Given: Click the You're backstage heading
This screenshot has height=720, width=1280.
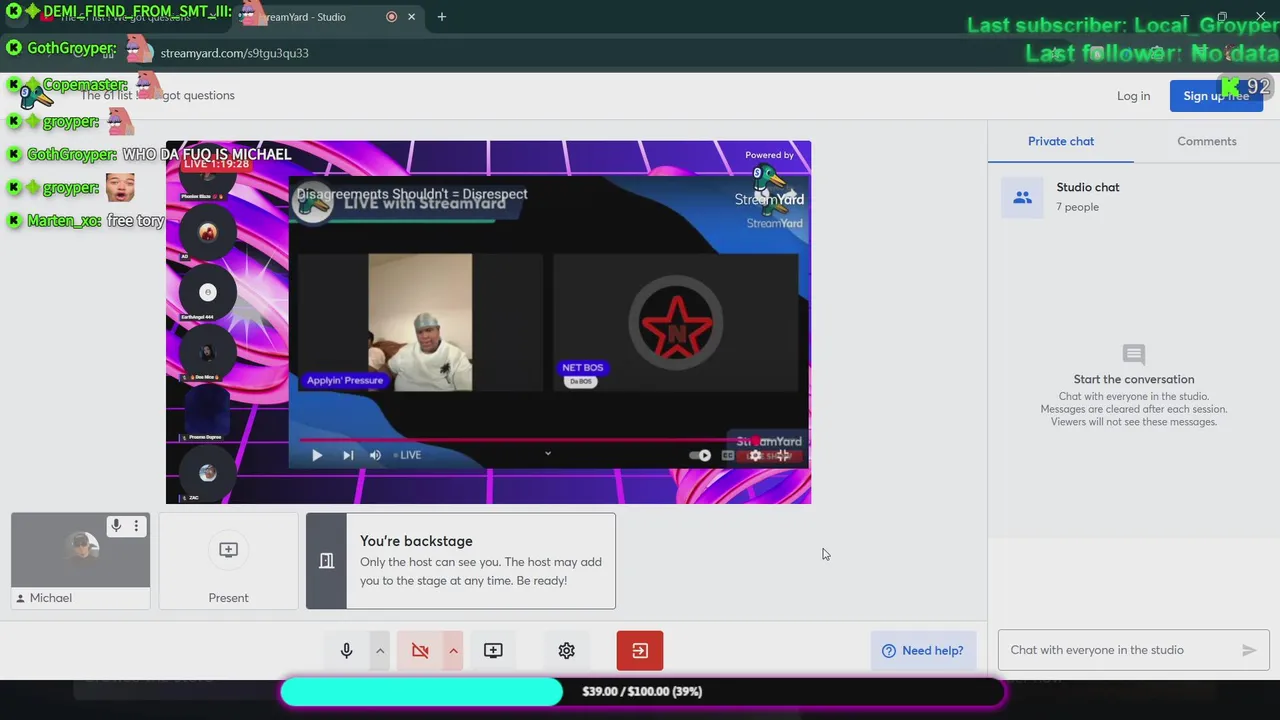Looking at the screenshot, I should pyautogui.click(x=416, y=541).
